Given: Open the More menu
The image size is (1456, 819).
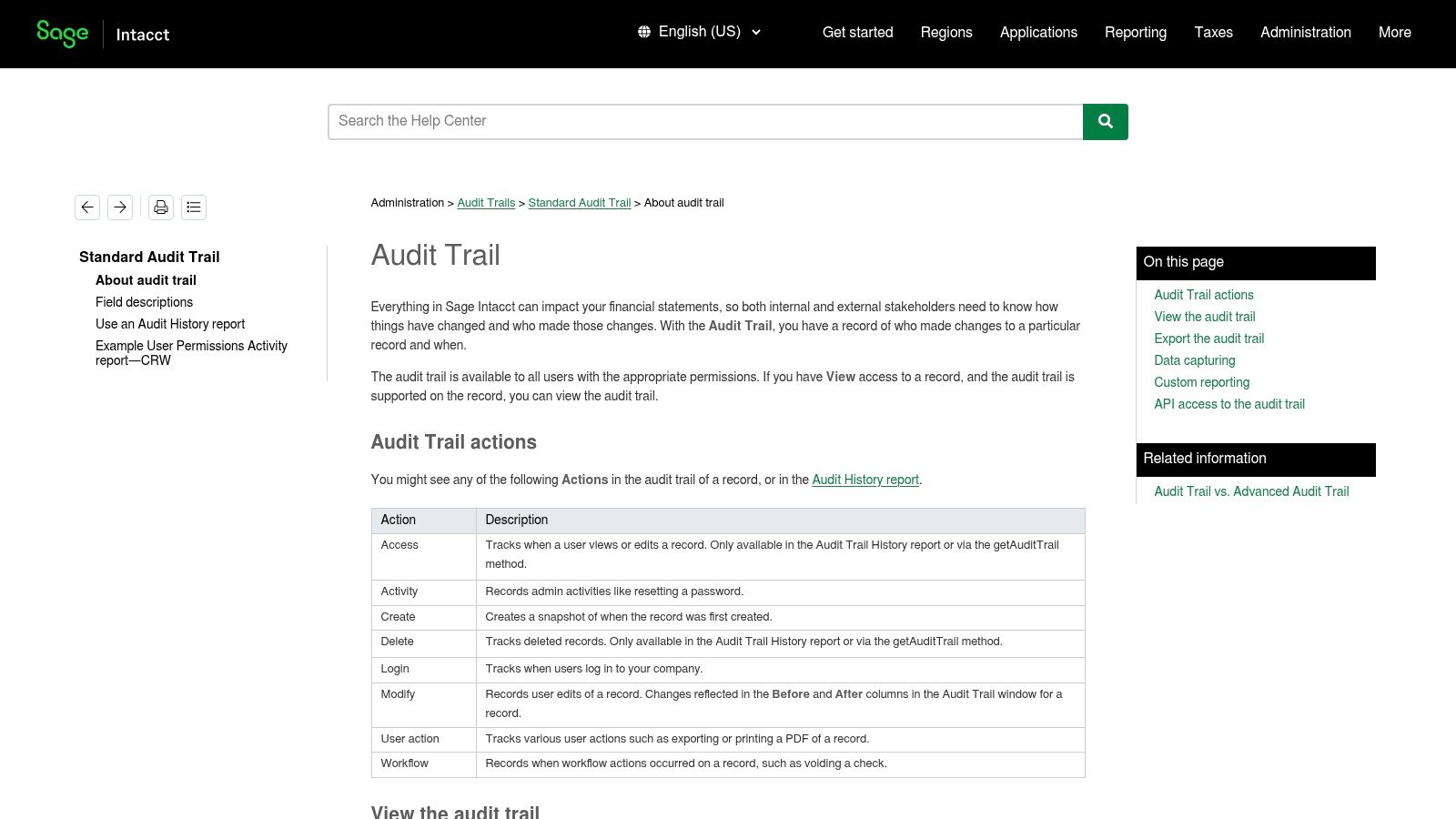Looking at the screenshot, I should click(x=1395, y=33).
